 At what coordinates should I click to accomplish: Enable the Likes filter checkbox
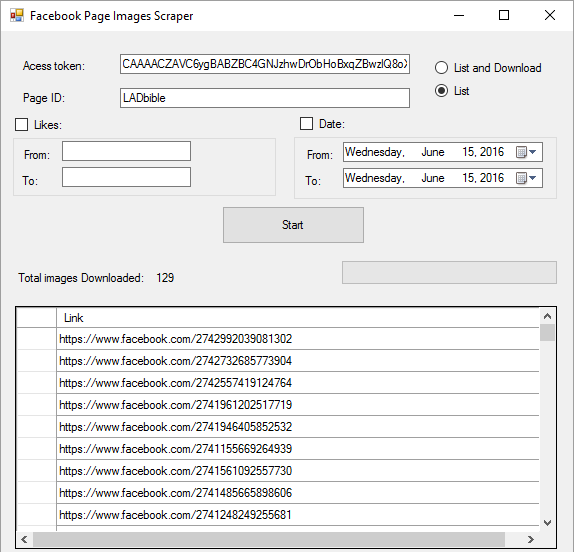click(x=22, y=124)
